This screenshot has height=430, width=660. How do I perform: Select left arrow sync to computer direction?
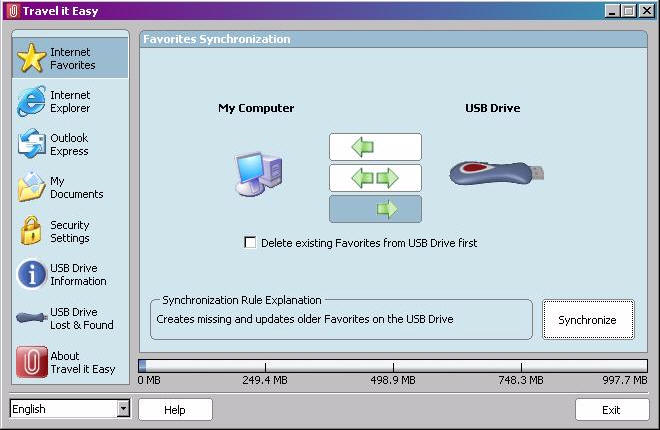point(375,148)
